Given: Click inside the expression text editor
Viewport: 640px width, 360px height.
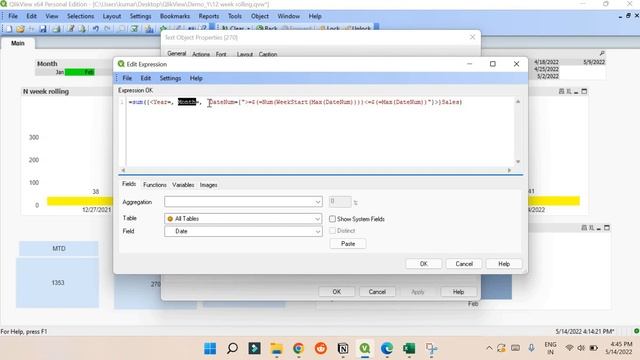Looking at the screenshot, I should tap(320, 131).
